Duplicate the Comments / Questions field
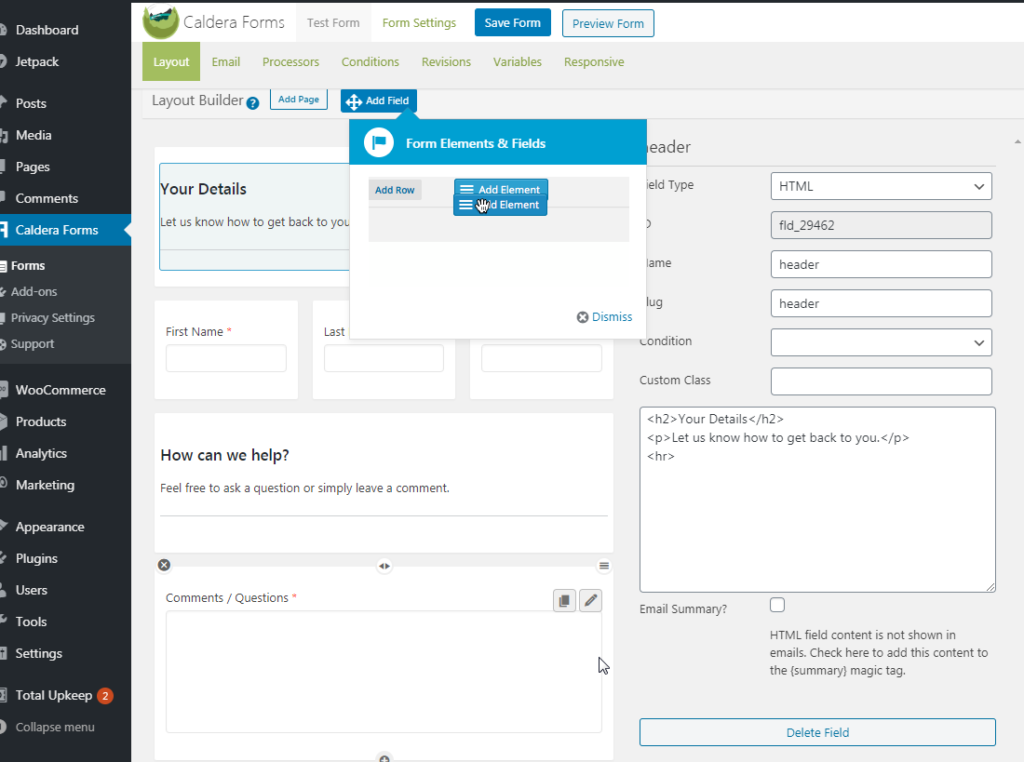The width and height of the screenshot is (1024, 762). coord(564,600)
